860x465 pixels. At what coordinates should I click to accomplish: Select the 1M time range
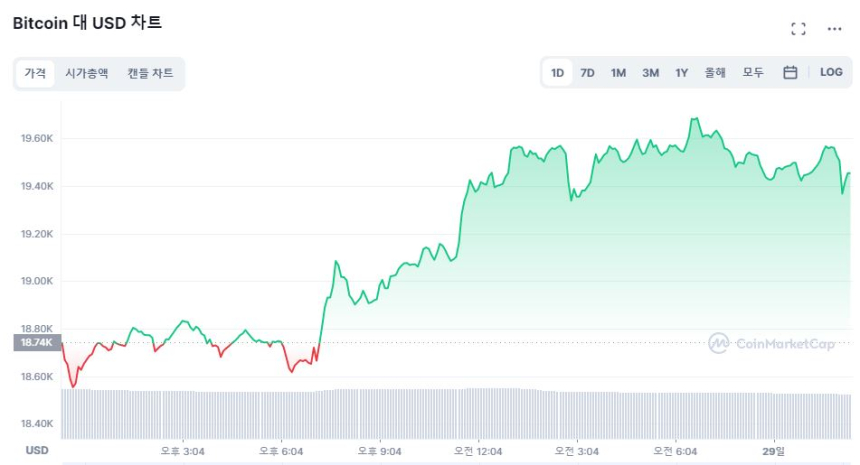tap(618, 72)
